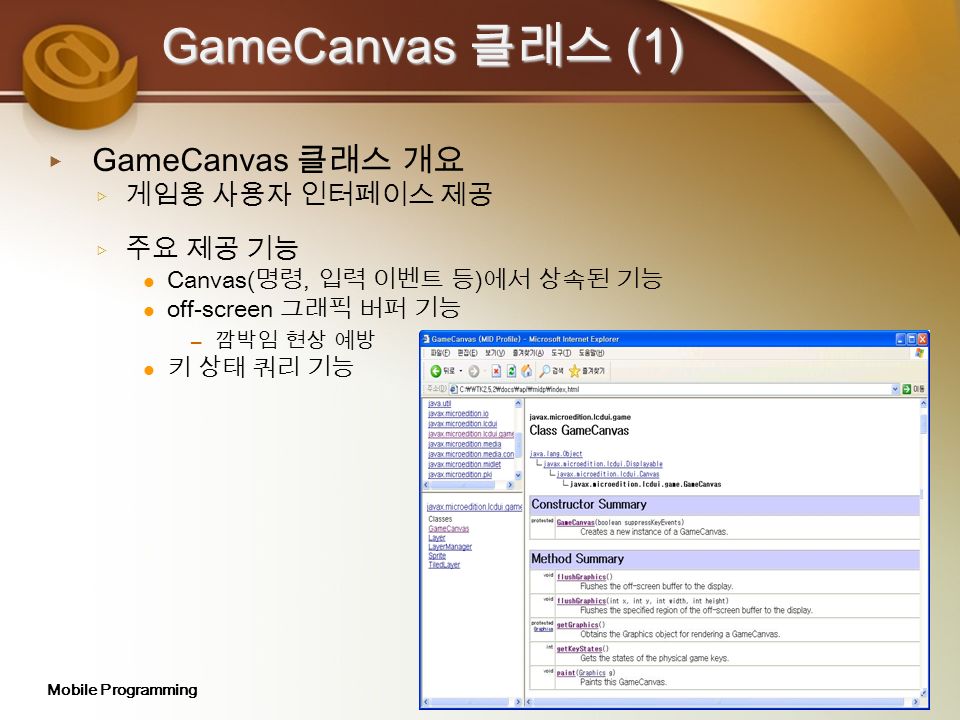Follow the javax.microedition.lcdui.Canvas link

[608, 474]
